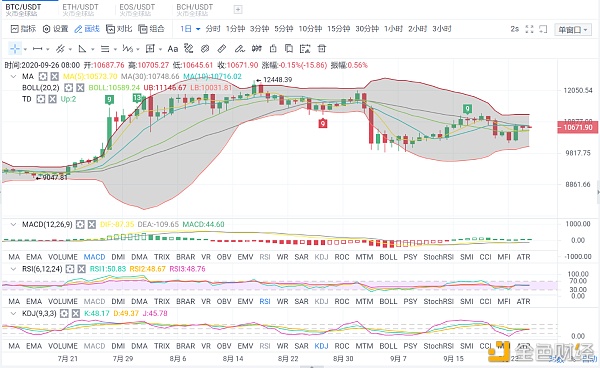Switch to 15分钟 interval
Image resolution: width=600 pixels, height=368 pixels.
click(x=338, y=29)
